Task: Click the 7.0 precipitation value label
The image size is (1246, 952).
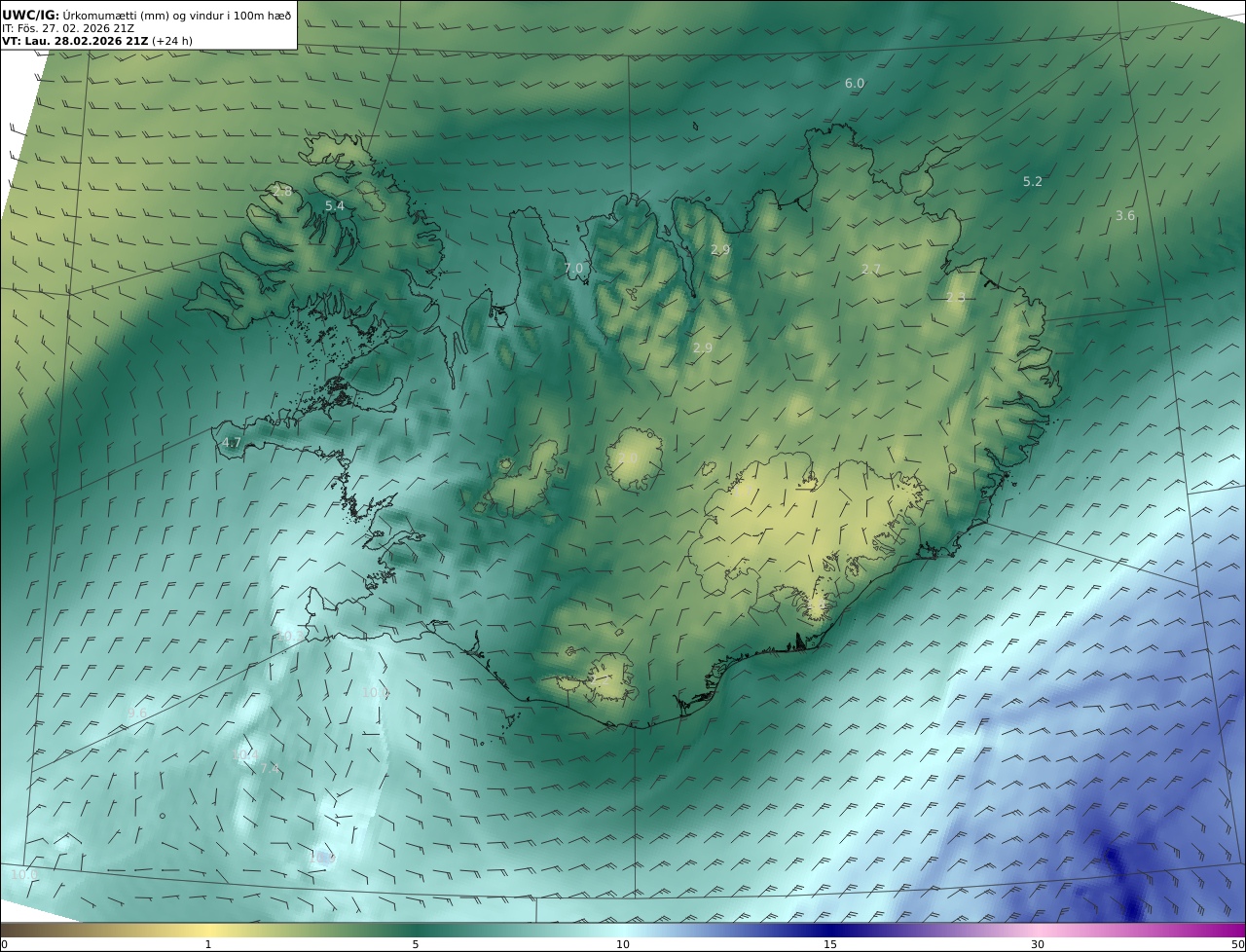Action: pos(573,269)
